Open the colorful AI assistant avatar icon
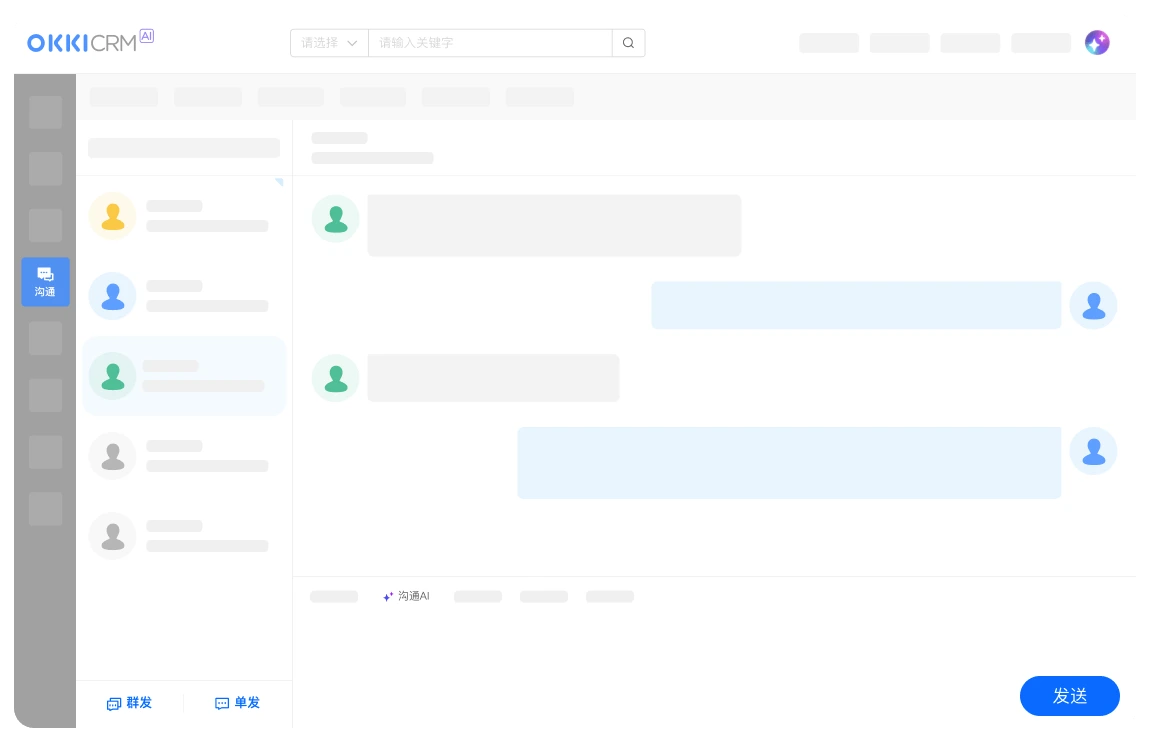Screen dimensions: 1150x742 pyautogui.click(x=1097, y=43)
